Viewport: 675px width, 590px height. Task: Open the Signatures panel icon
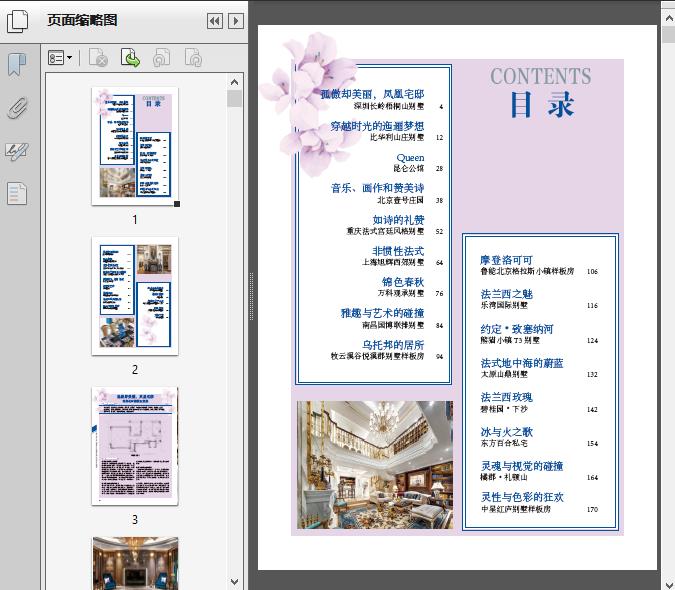[x=17, y=151]
